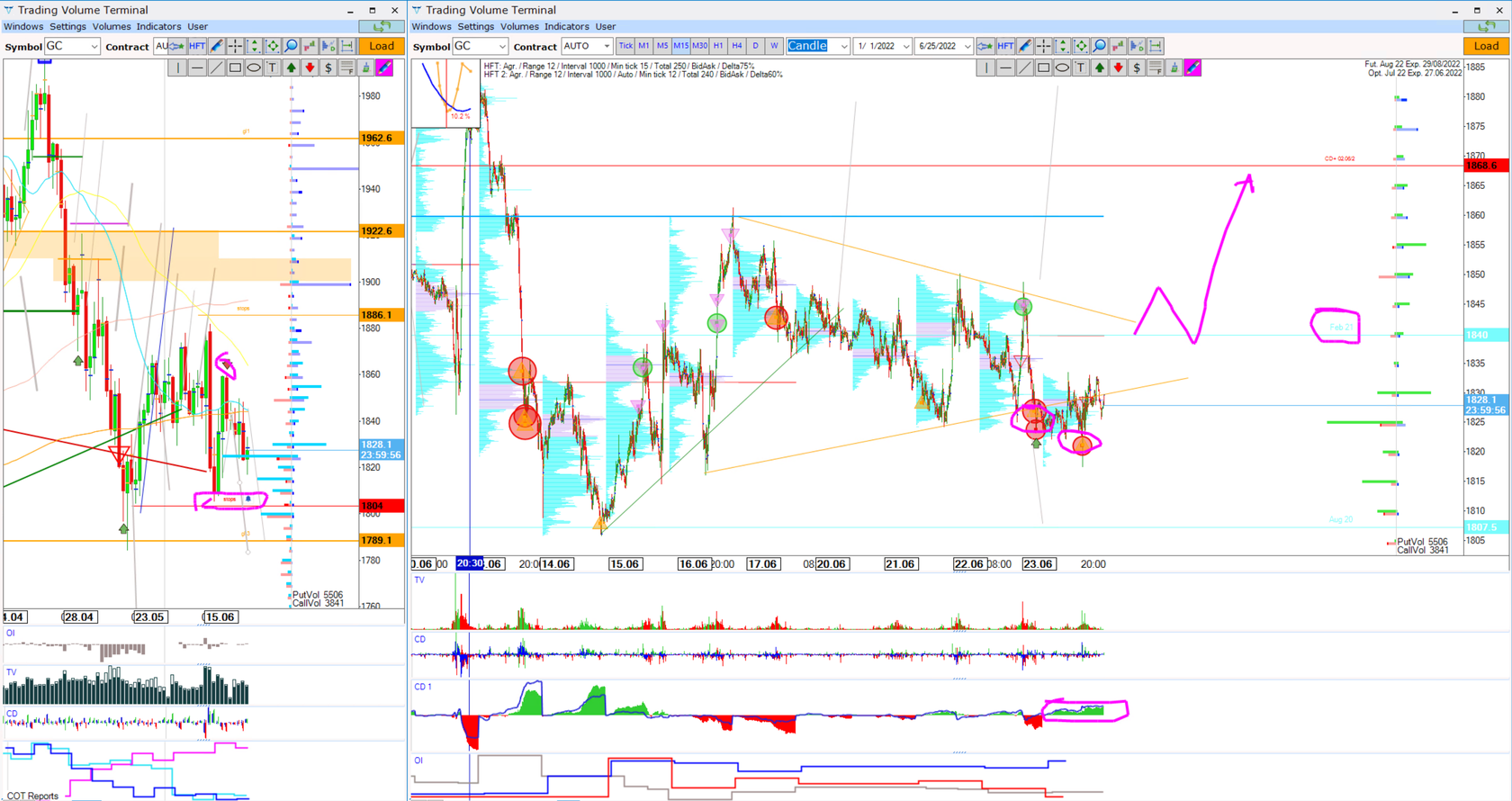Select rectangle drawing tool in right window
The width and height of the screenshot is (1512, 801).
point(1043,67)
